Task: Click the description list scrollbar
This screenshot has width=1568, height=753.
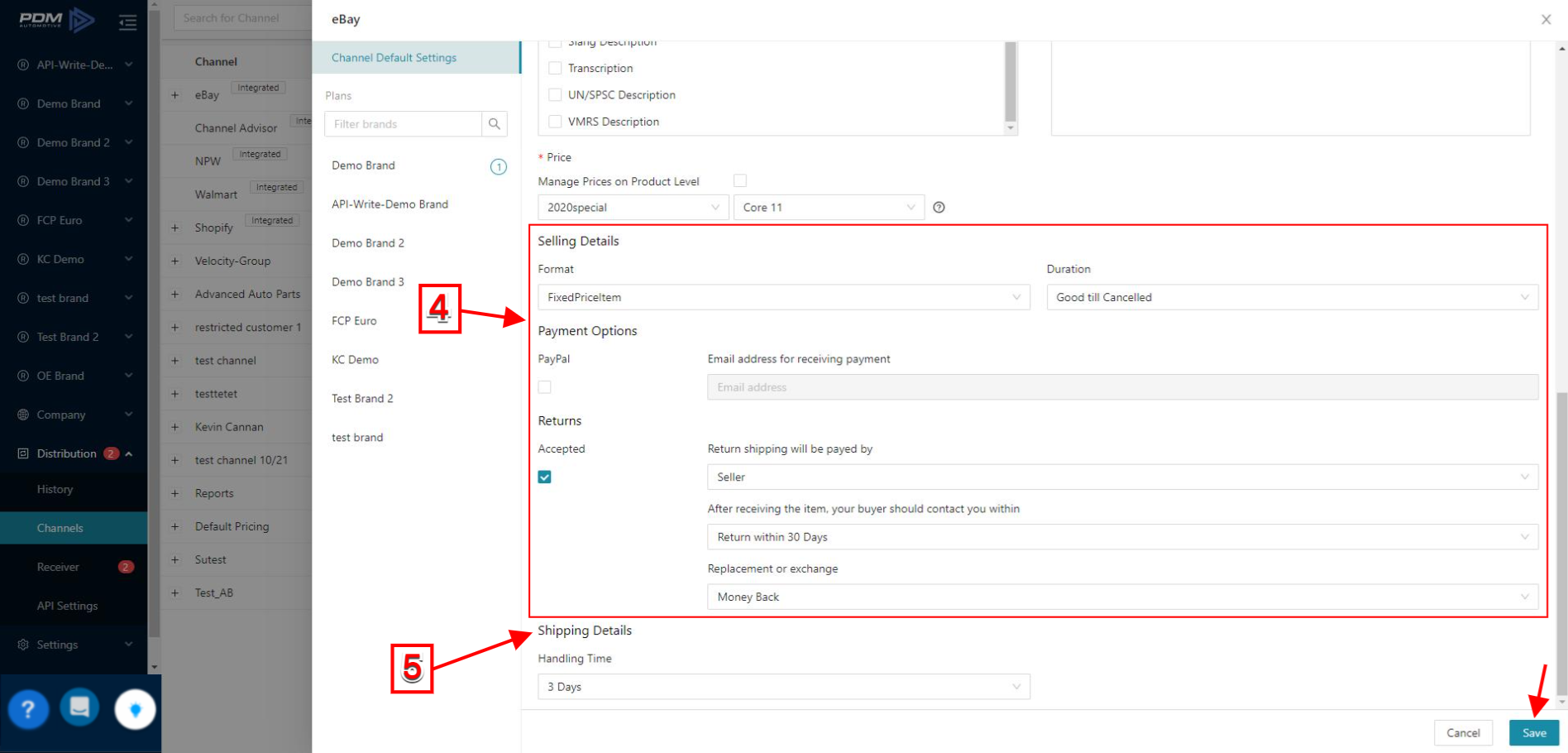Action: pos(1010,81)
